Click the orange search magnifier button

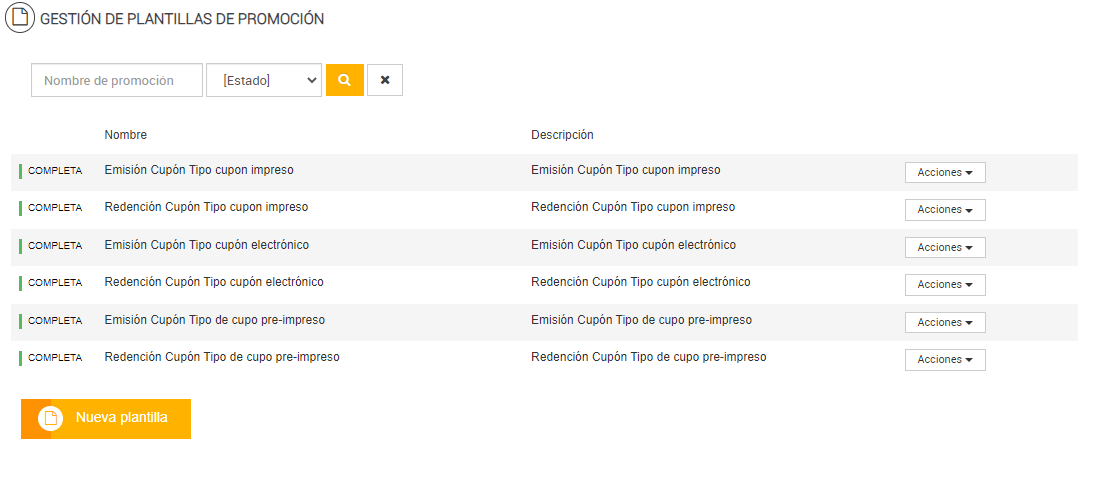point(344,80)
